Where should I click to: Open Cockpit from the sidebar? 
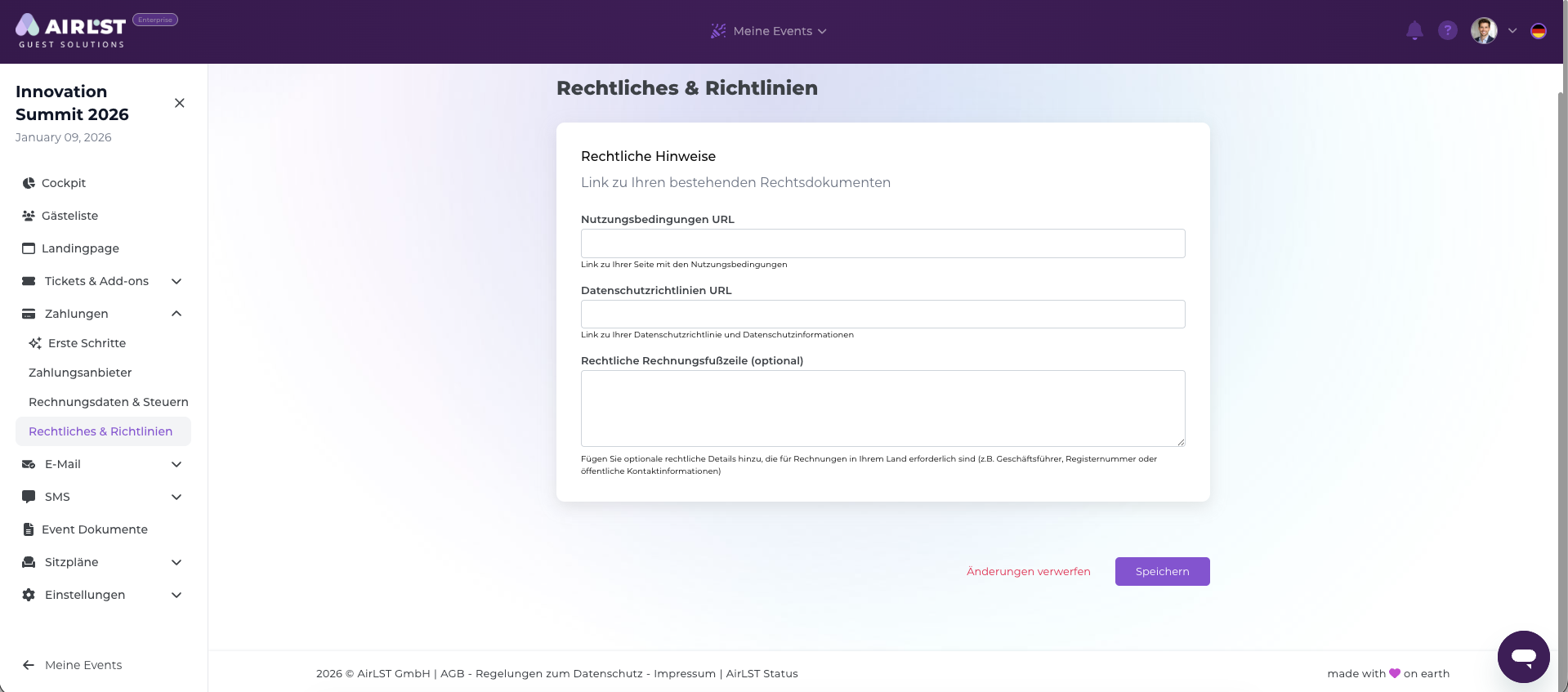pyautogui.click(x=64, y=183)
